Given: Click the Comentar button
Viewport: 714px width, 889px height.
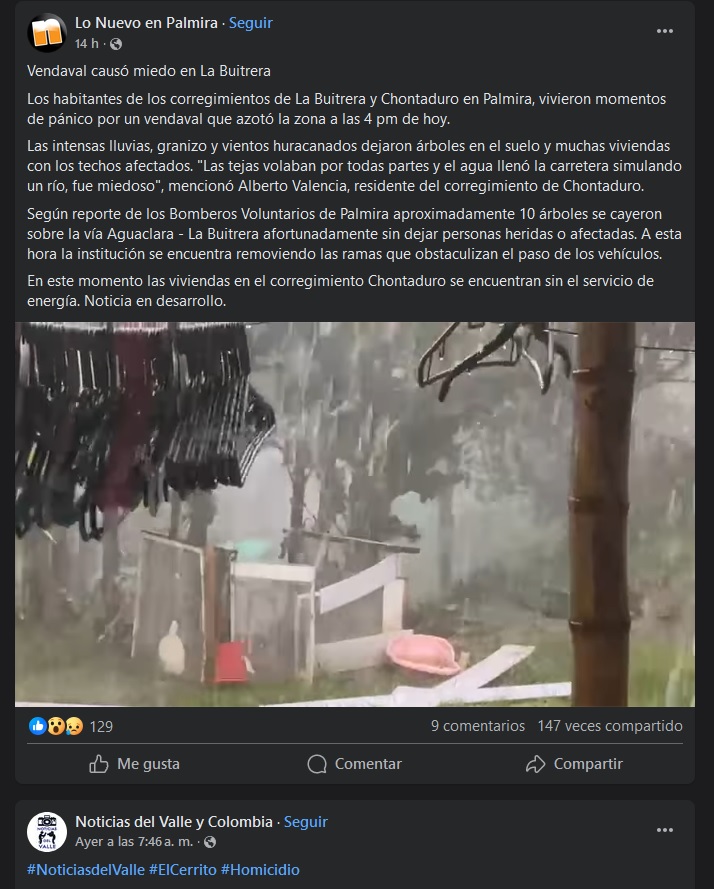Looking at the screenshot, I should tap(354, 764).
